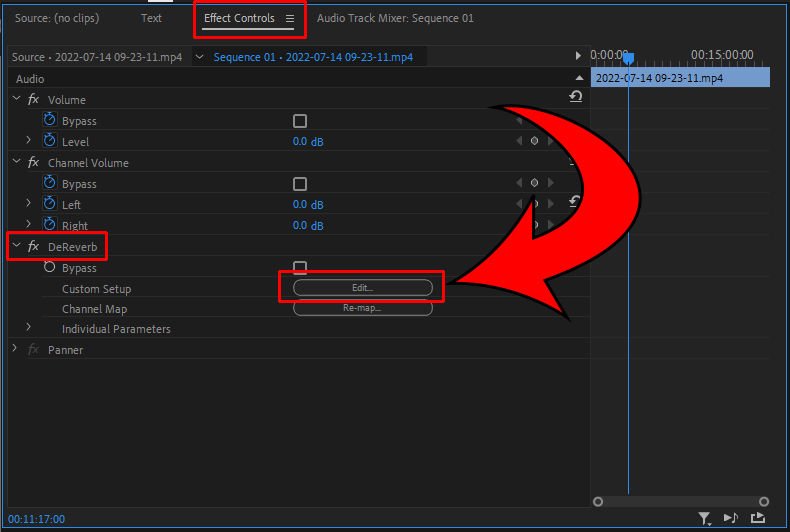
Task: Click the export icon at panel bottom
Action: click(758, 518)
